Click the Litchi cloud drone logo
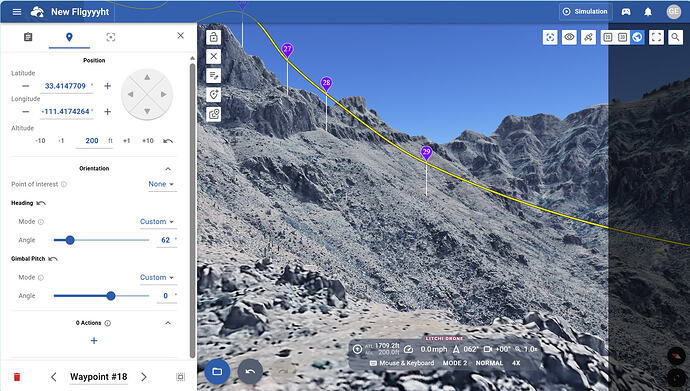 [37, 12]
